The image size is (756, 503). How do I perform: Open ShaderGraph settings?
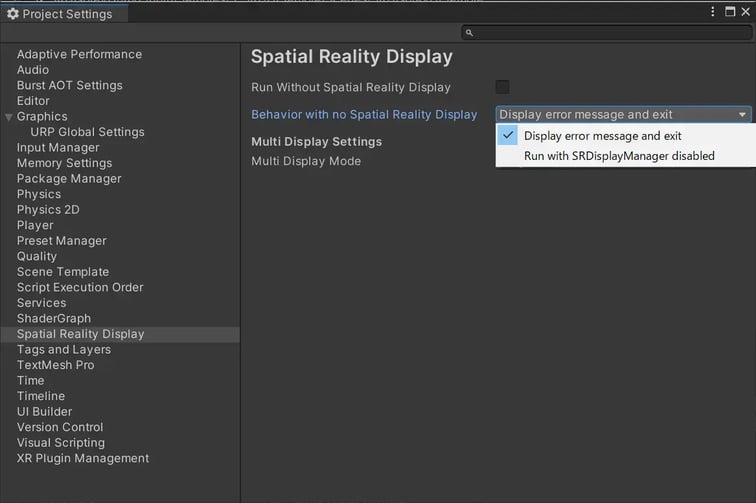54,318
